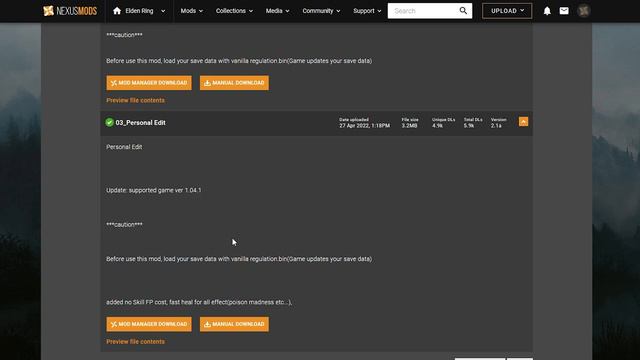Screen dimensions: 640x360
Task: Open the UPLOAD dropdown button
Action: [x=507, y=11]
